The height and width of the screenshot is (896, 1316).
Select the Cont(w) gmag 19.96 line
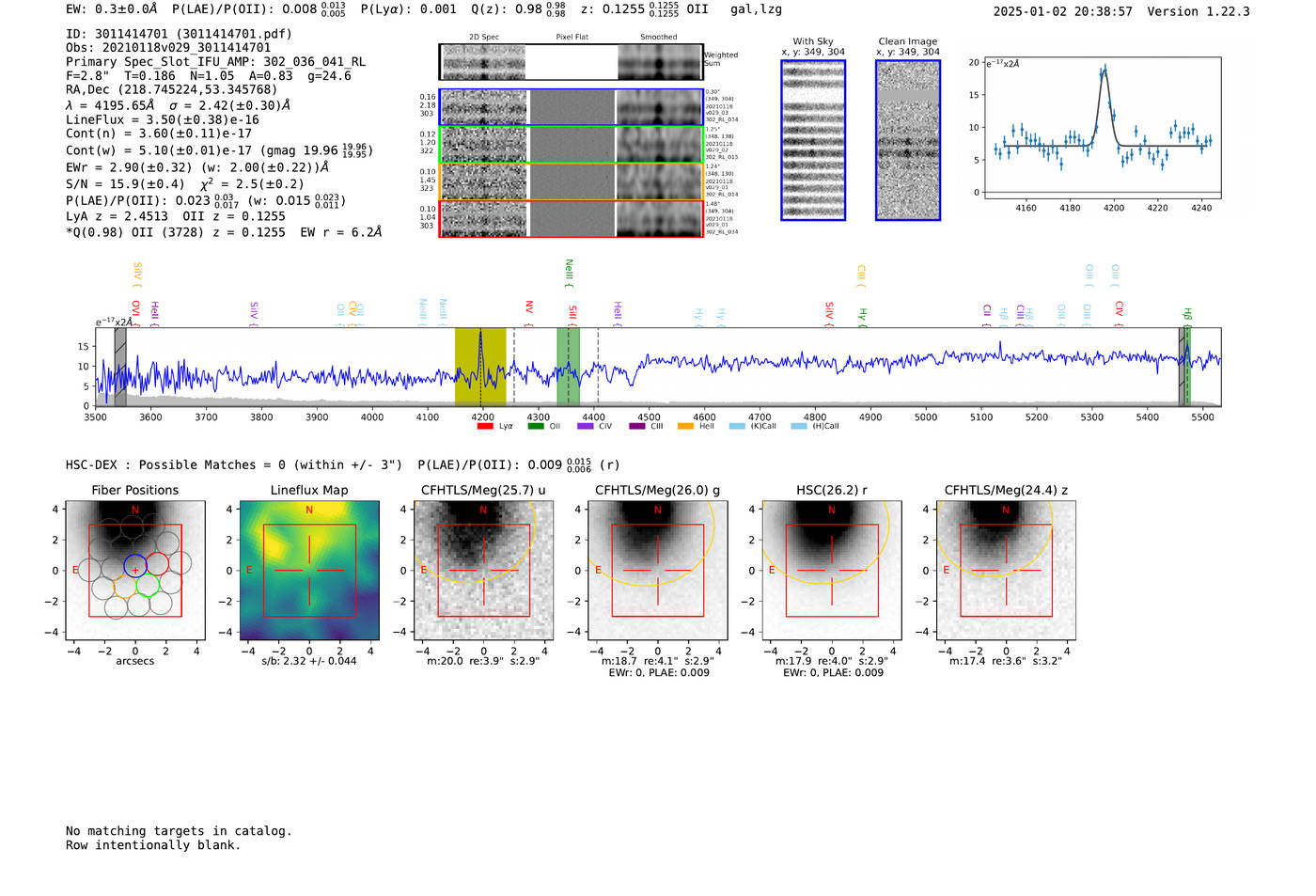pyautogui.click(x=219, y=149)
